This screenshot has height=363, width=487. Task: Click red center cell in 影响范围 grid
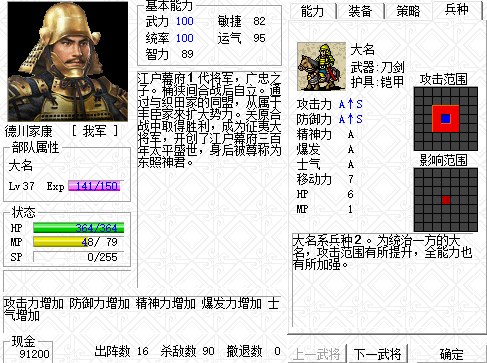[446, 200]
